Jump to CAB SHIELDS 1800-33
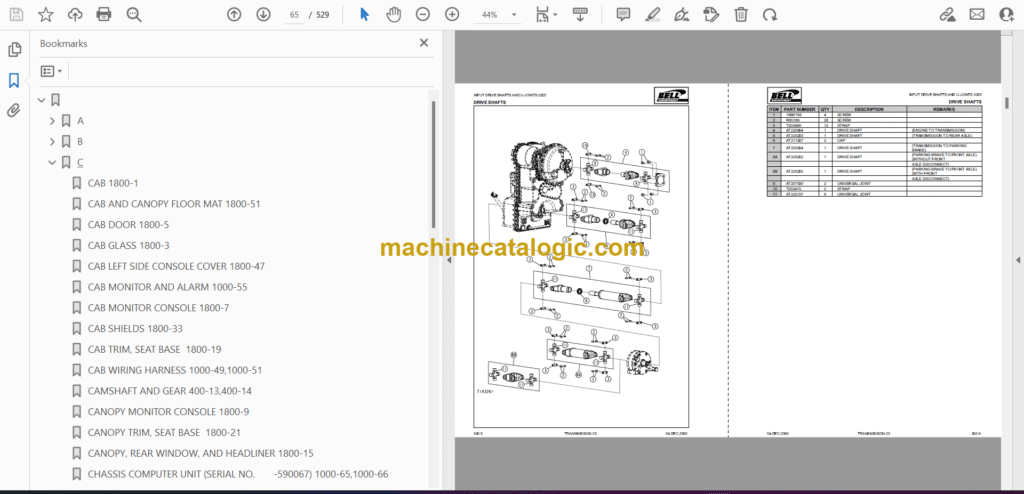 135,329
